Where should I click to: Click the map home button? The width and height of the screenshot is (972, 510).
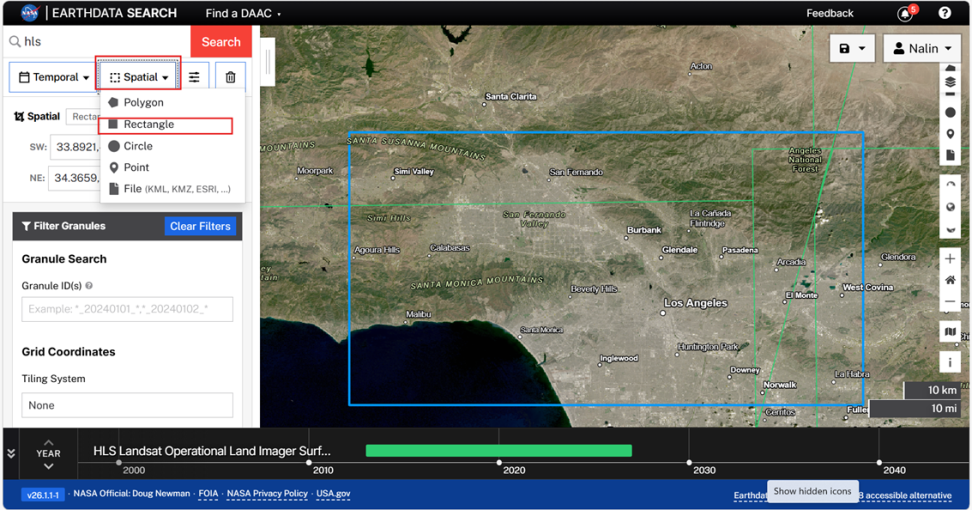pyautogui.click(x=950, y=280)
